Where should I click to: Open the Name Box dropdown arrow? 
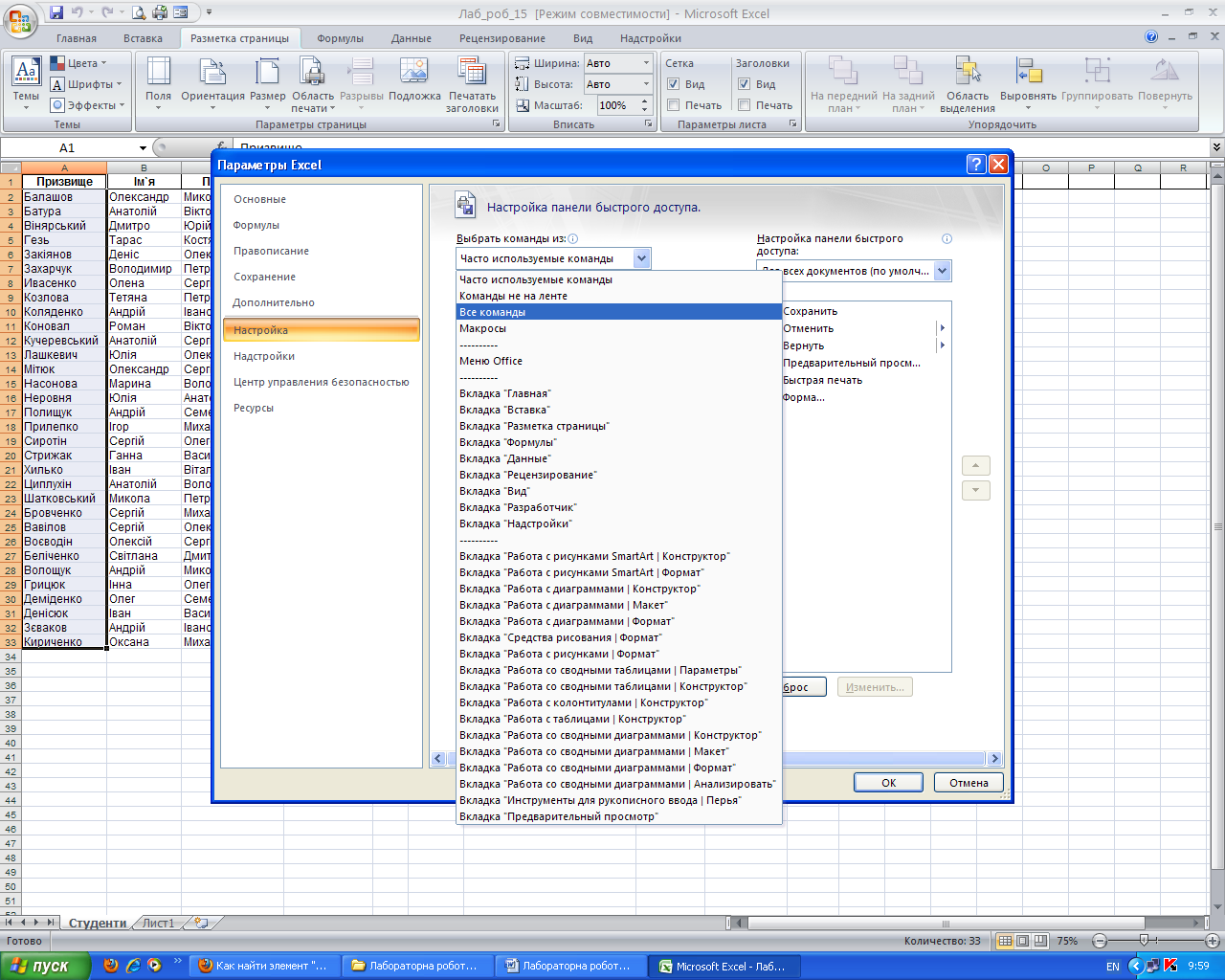(143, 147)
